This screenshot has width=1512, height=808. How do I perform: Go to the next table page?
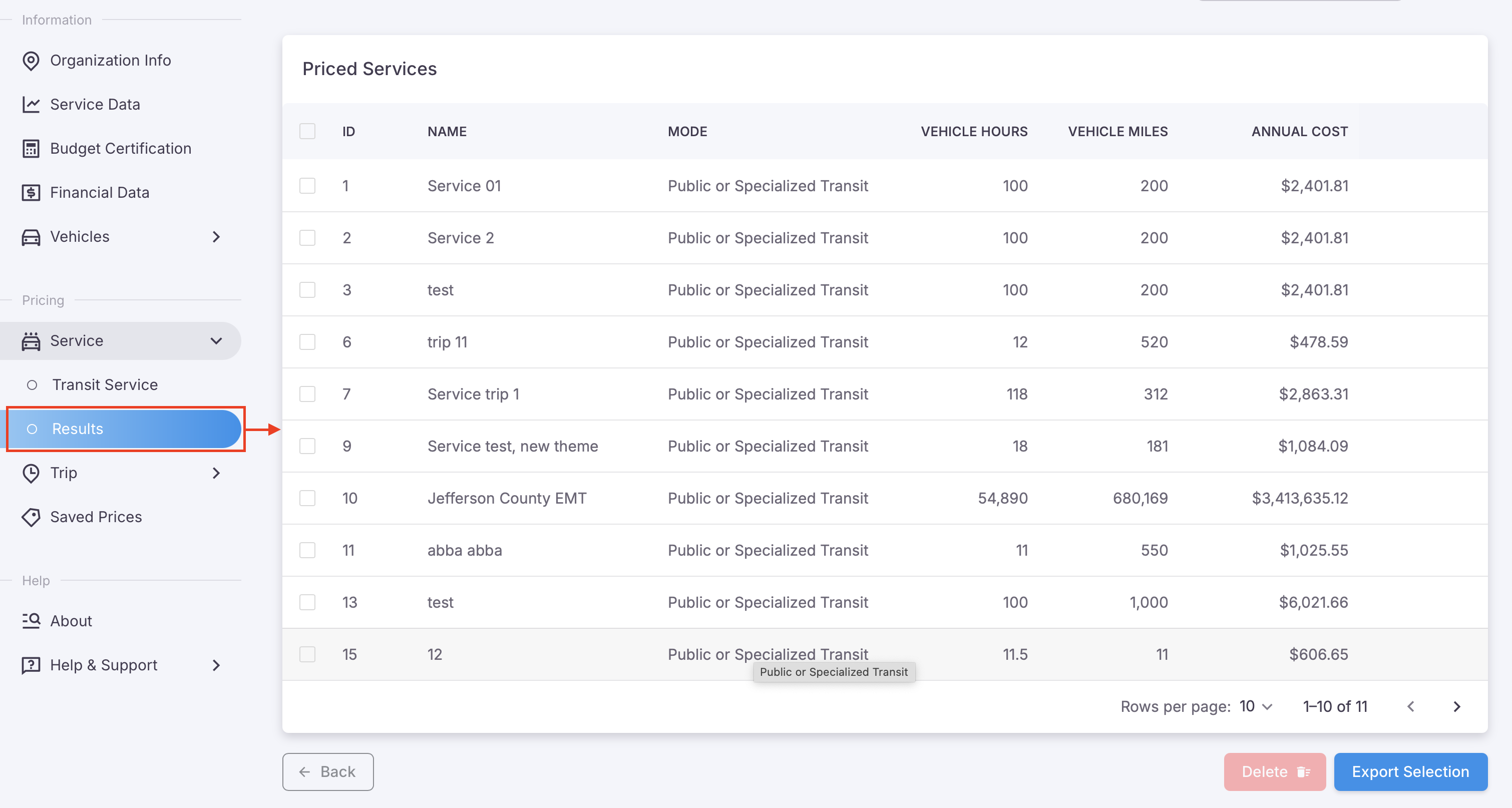[x=1456, y=706]
